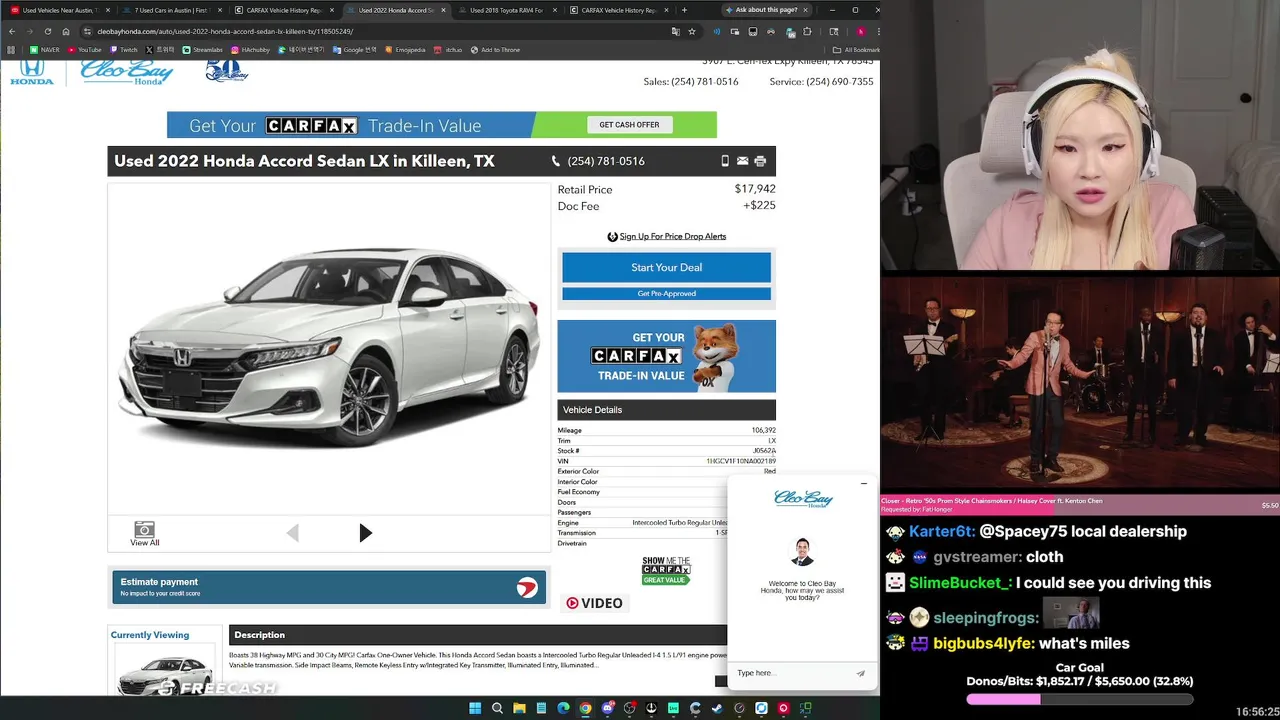This screenshot has width=1280, height=720.
Task: Open a new browser tab with plus button
Action: (684, 10)
